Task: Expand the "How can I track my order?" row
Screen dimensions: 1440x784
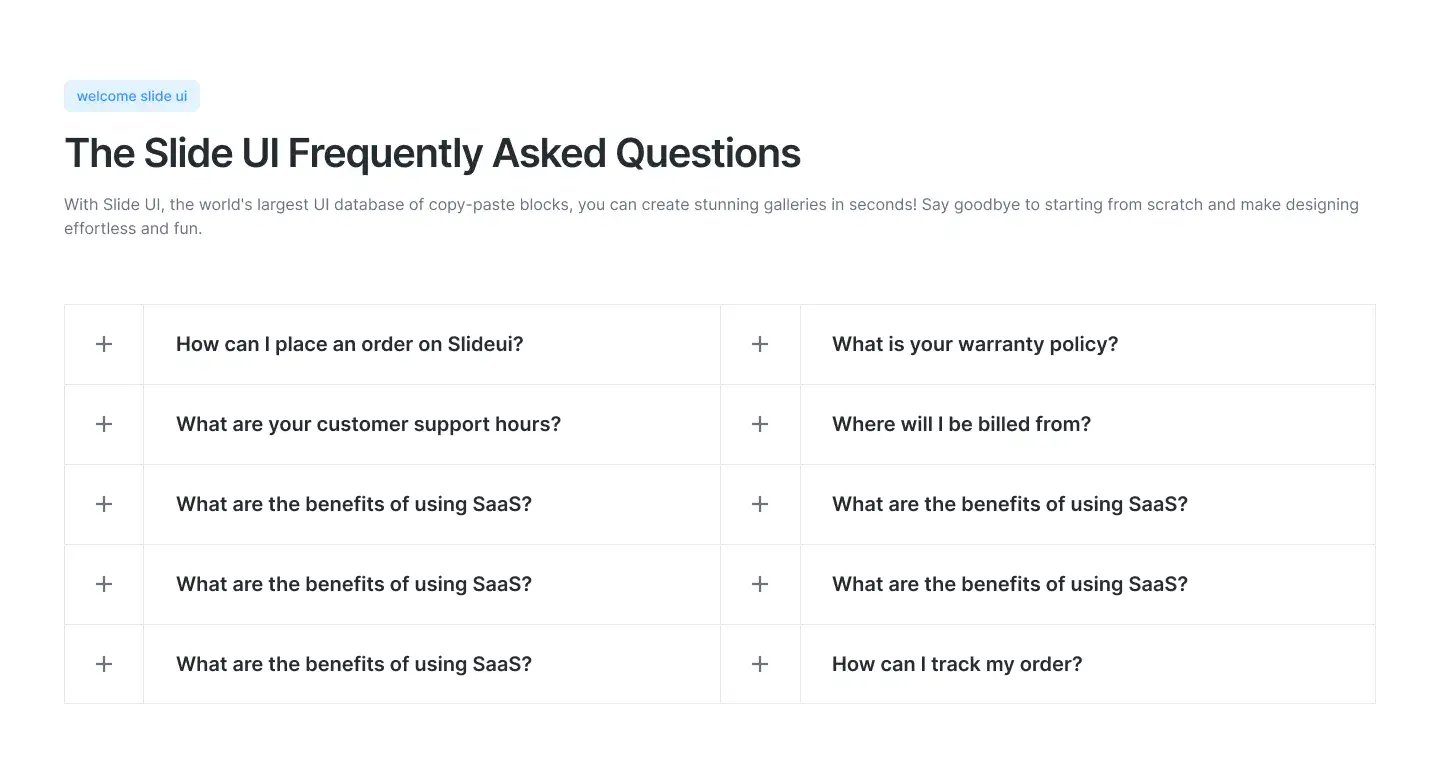Action: pyautogui.click(x=956, y=664)
